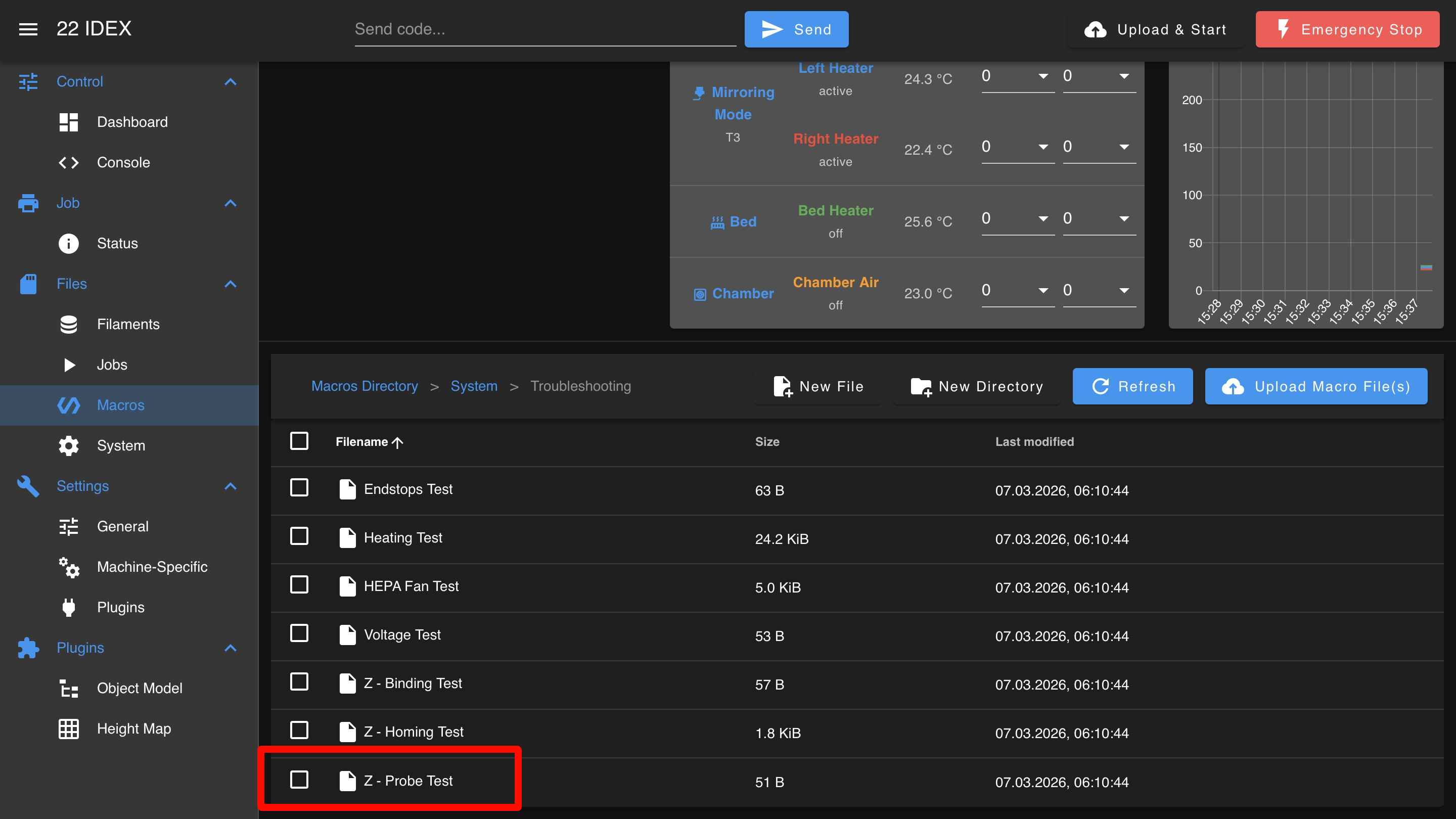Click the Plugins puzzle piece icon
The image size is (1456, 819).
coord(28,648)
